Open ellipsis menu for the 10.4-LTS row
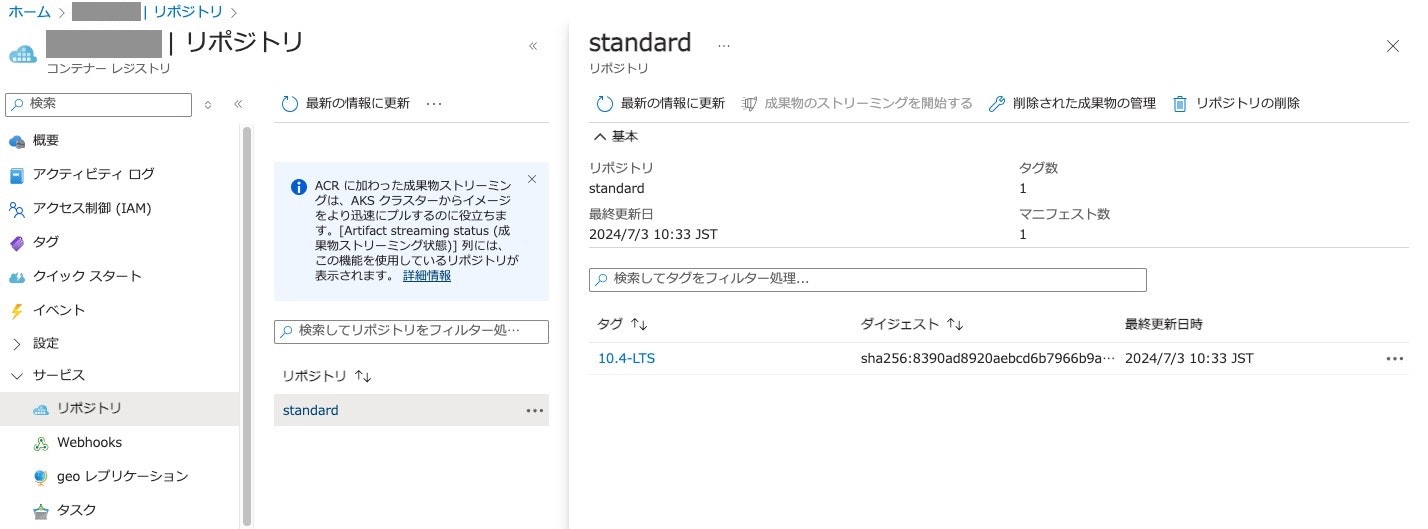1428x529 pixels. click(1395, 358)
